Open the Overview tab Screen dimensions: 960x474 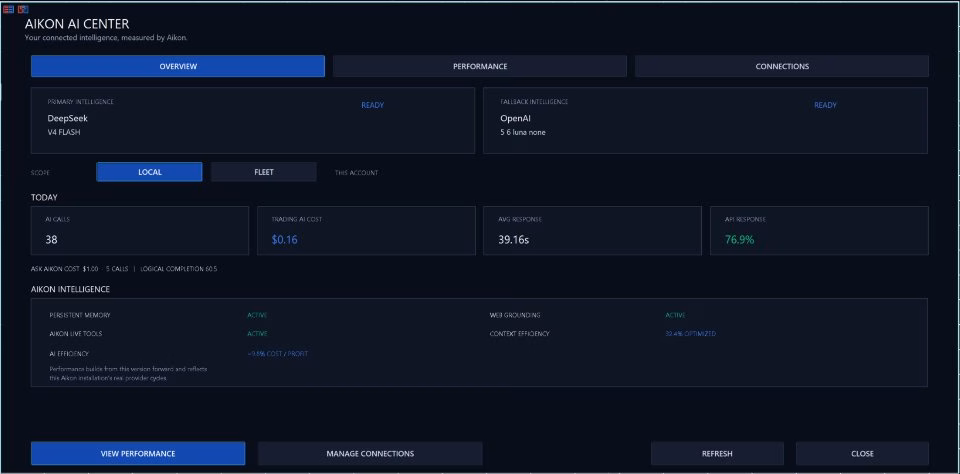coord(178,66)
